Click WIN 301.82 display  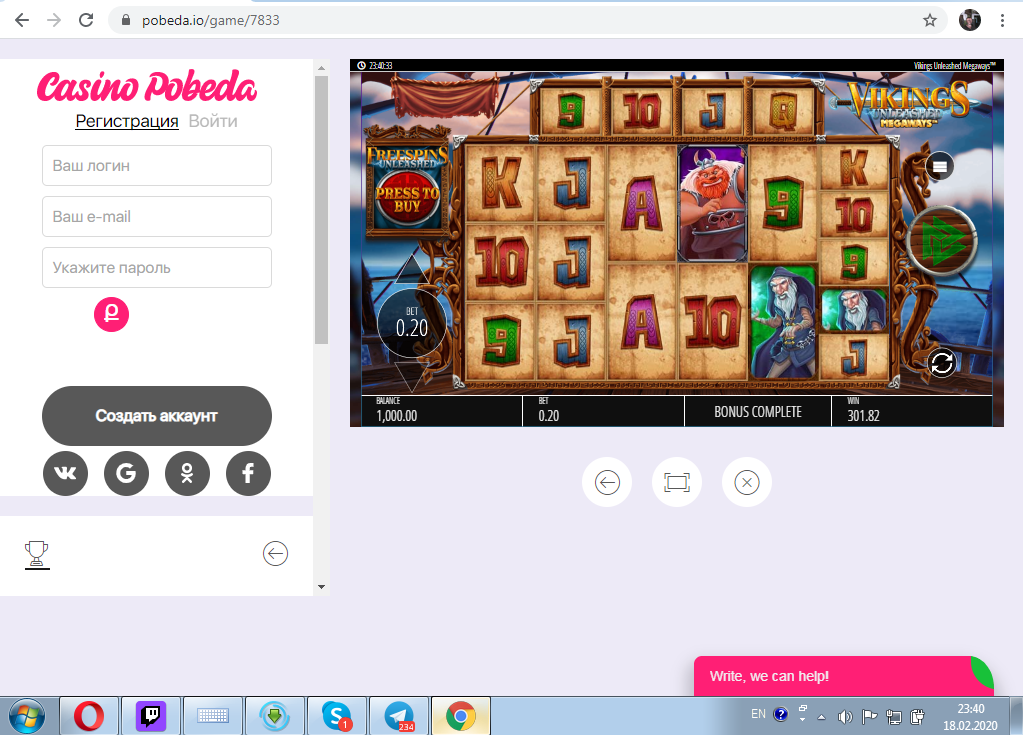coord(864,411)
